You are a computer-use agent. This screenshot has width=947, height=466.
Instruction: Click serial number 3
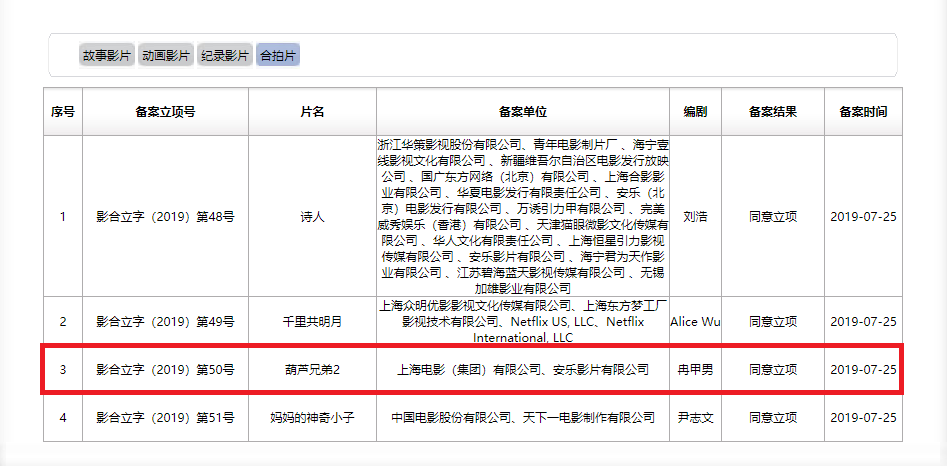pos(63,369)
